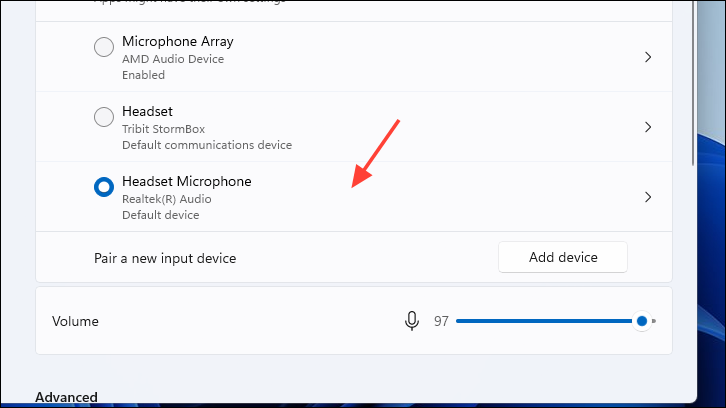This screenshot has height=408, width=726.
Task: Select the Microphone Array radio button
Action: coord(103,47)
